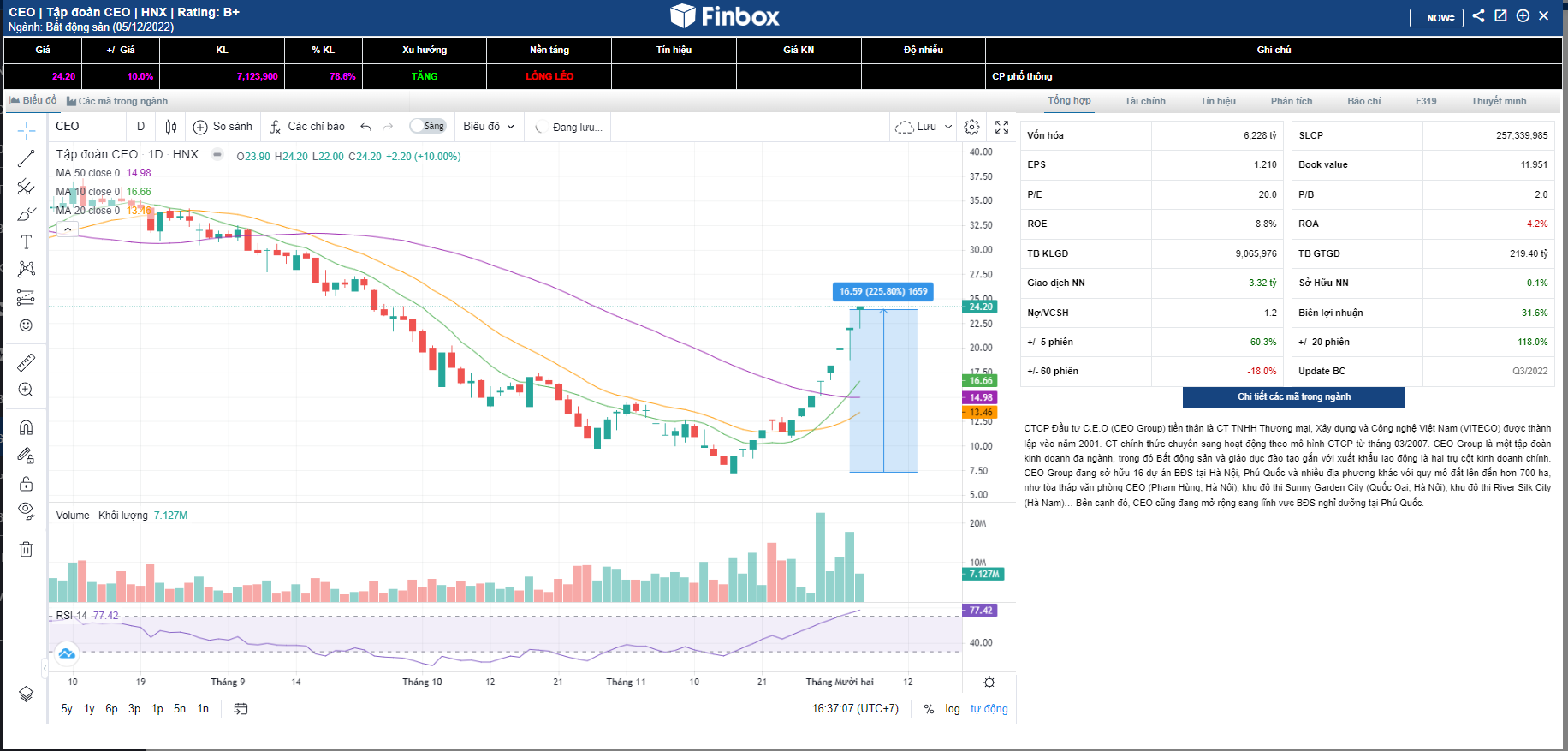Select the XABCD pattern tool

coord(27,269)
